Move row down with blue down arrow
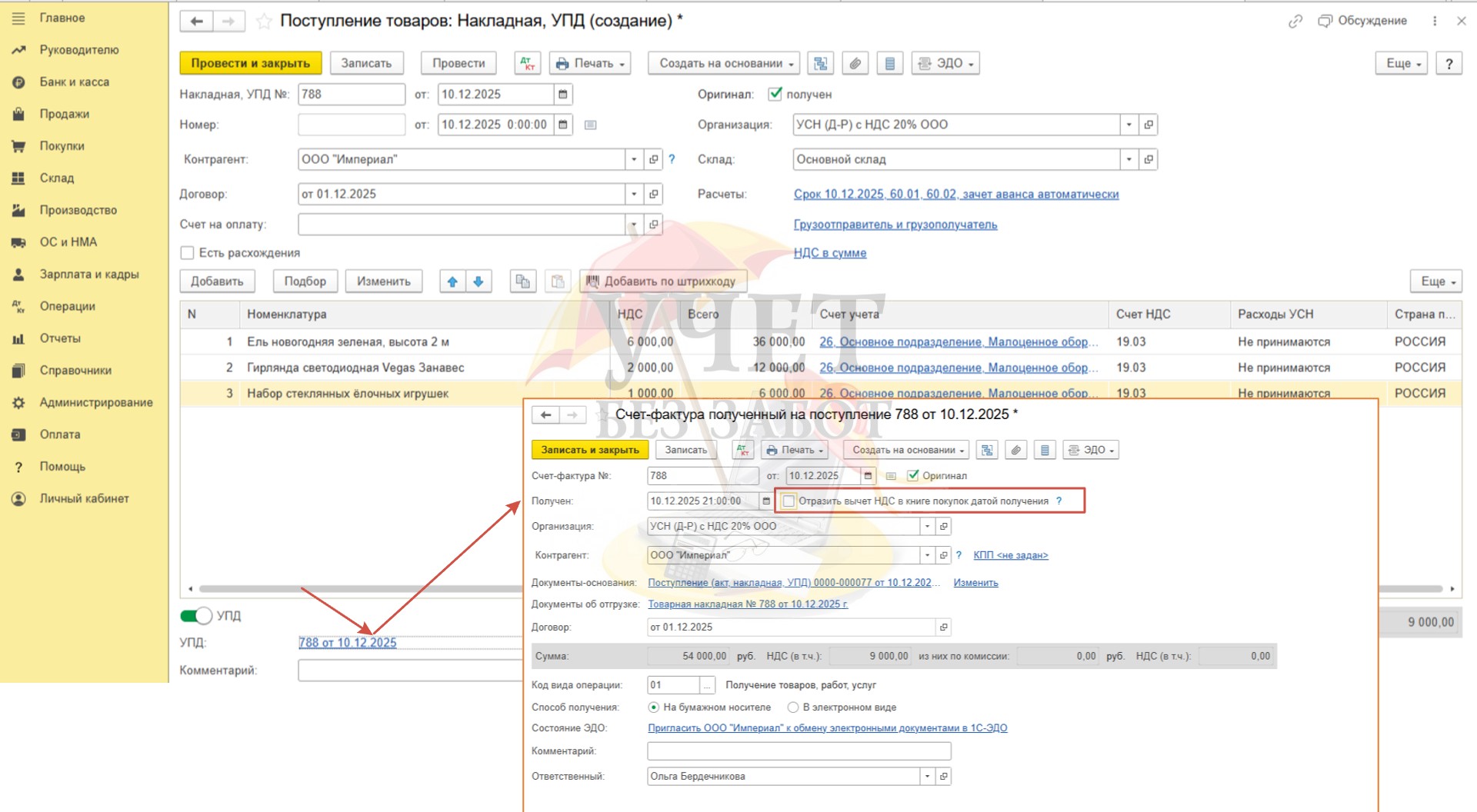The width and height of the screenshot is (1477, 812). [478, 281]
